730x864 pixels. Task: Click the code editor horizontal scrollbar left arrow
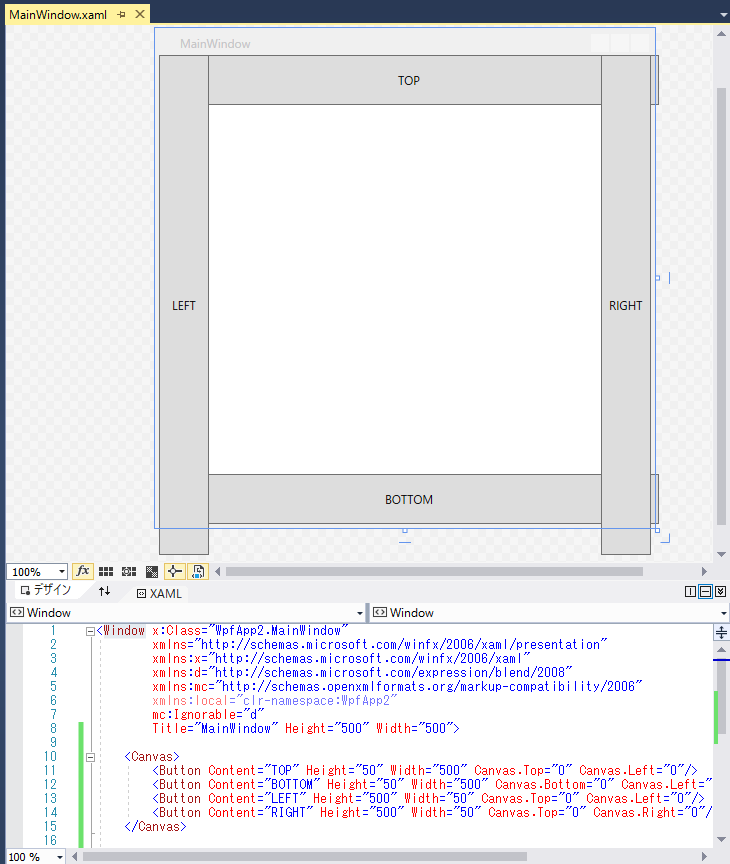pyautogui.click(x=75, y=857)
